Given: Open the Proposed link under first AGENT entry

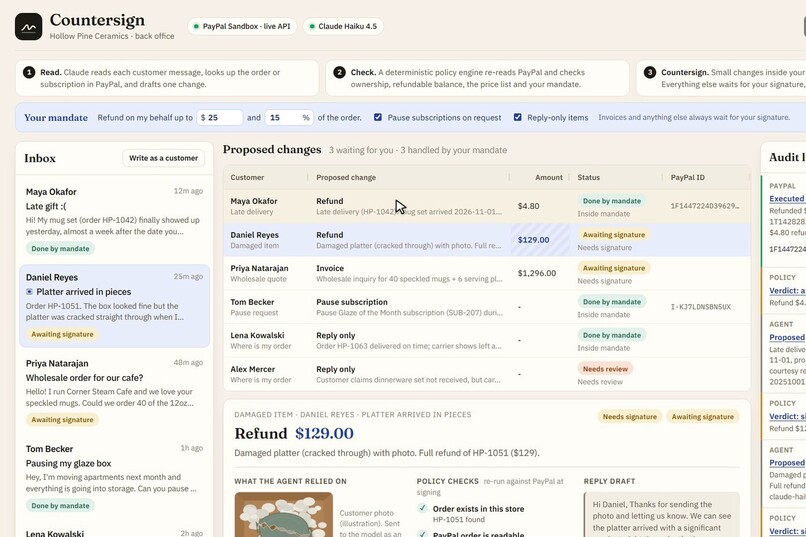Looking at the screenshot, I should click(787, 337).
